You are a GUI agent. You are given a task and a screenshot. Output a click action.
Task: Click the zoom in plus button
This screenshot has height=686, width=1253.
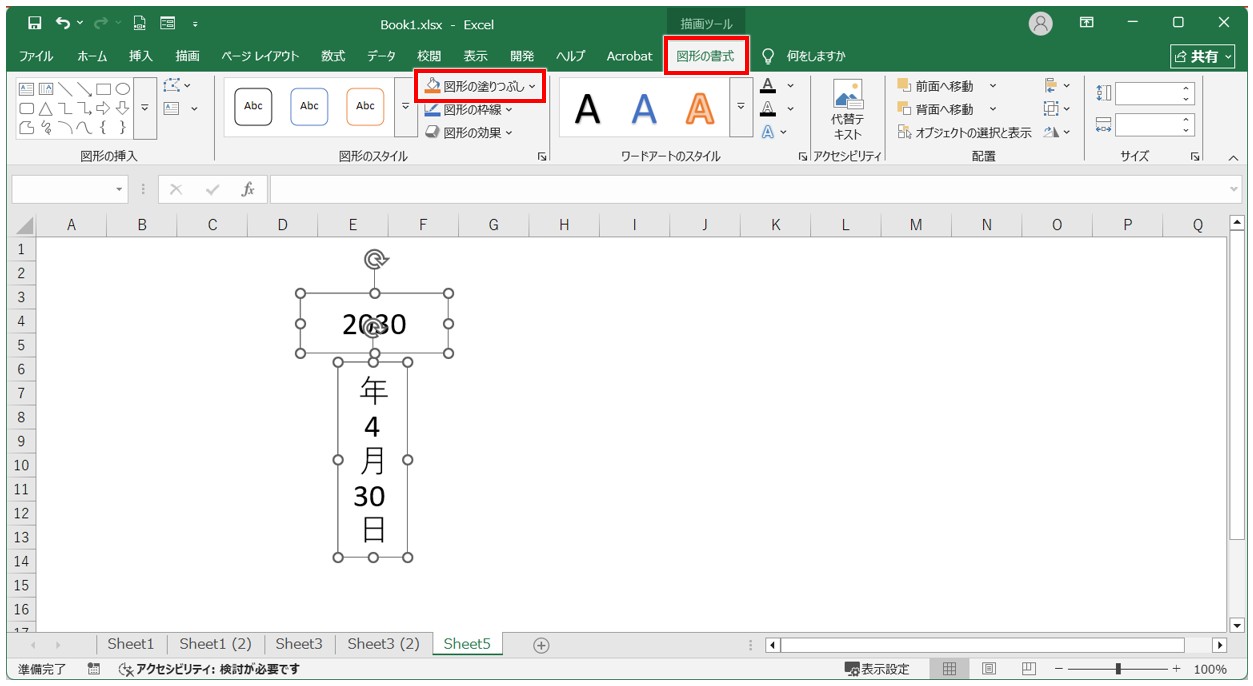point(1176,669)
